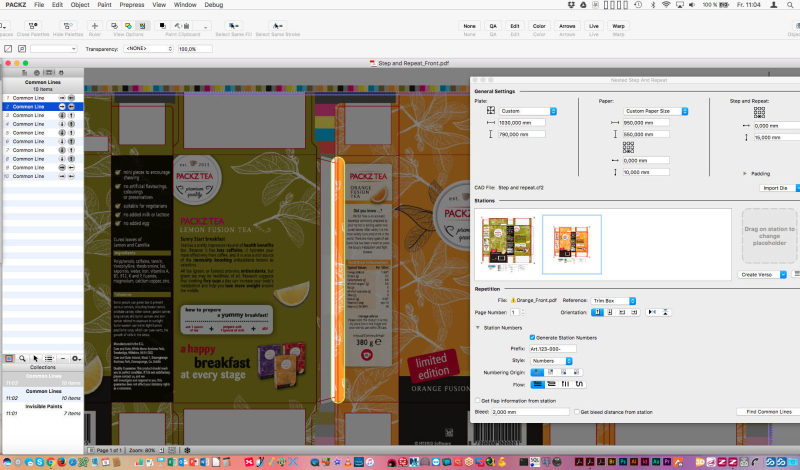Click the down arrow toggle on Common Line 3
This screenshot has height=470, width=800.
coord(62,115)
